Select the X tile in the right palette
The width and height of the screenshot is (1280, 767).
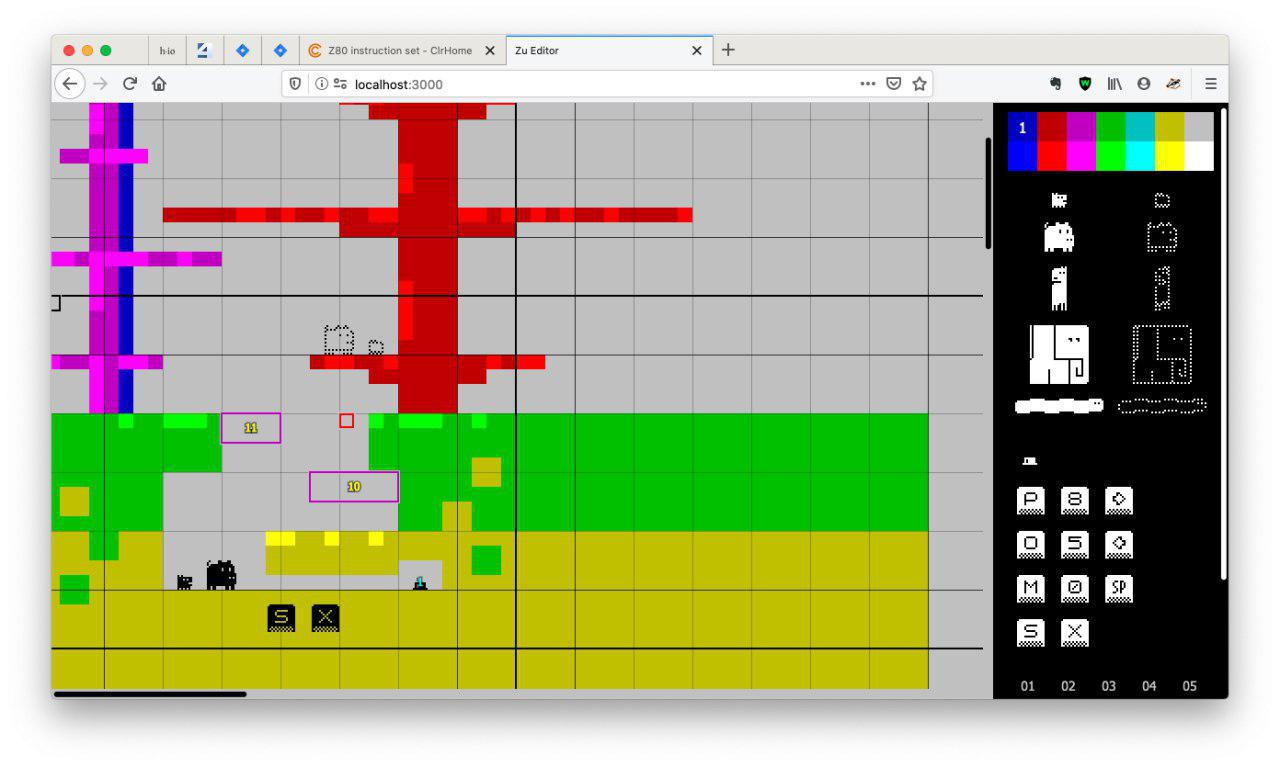[1074, 633]
